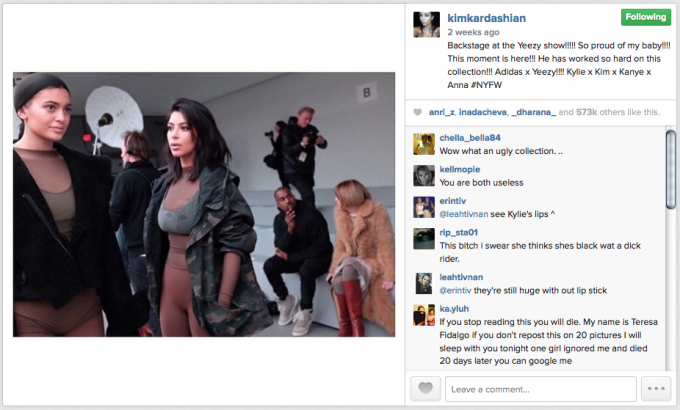Like the post with heart button

click(425, 388)
